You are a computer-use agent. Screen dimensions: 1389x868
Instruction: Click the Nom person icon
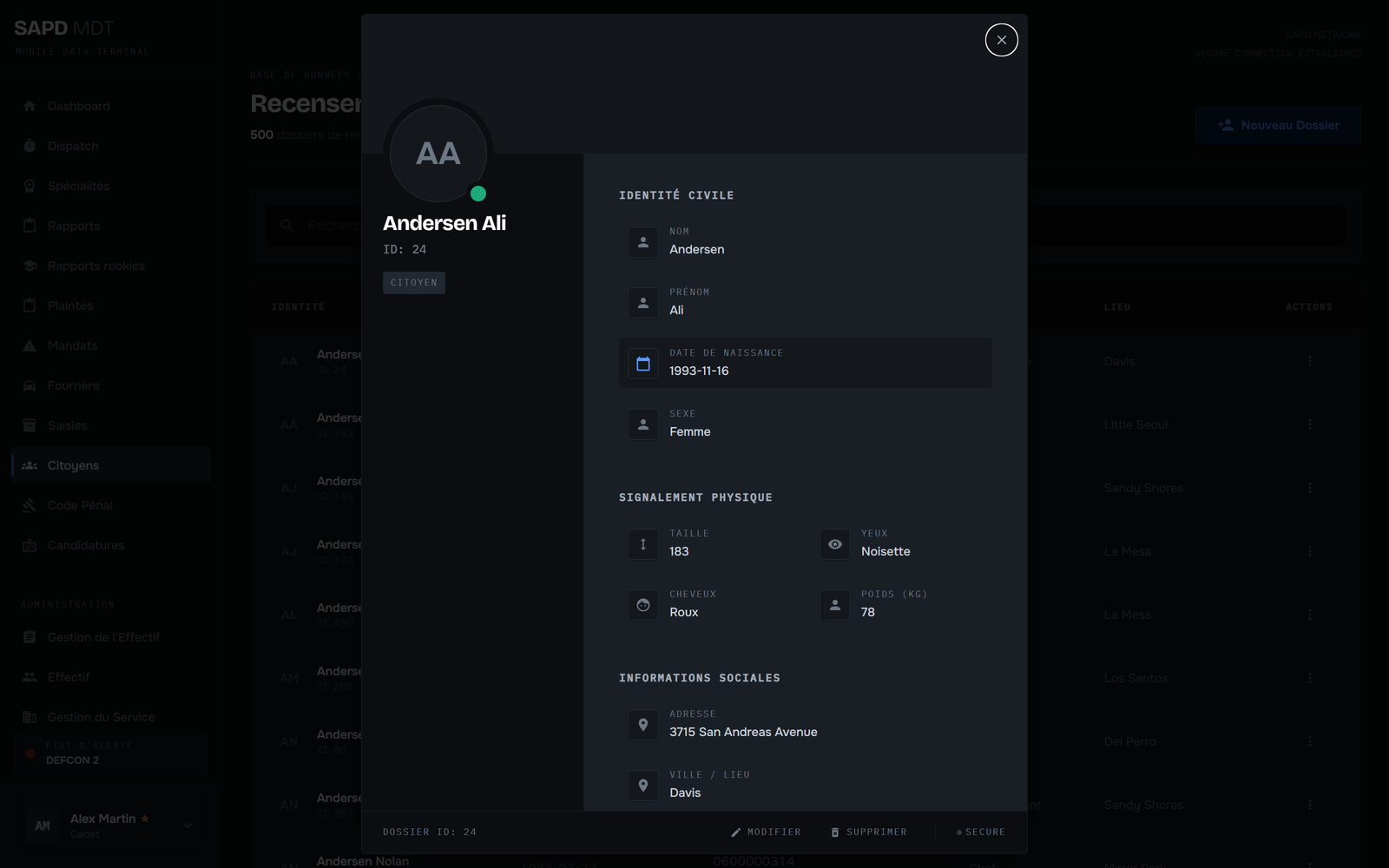[643, 242]
